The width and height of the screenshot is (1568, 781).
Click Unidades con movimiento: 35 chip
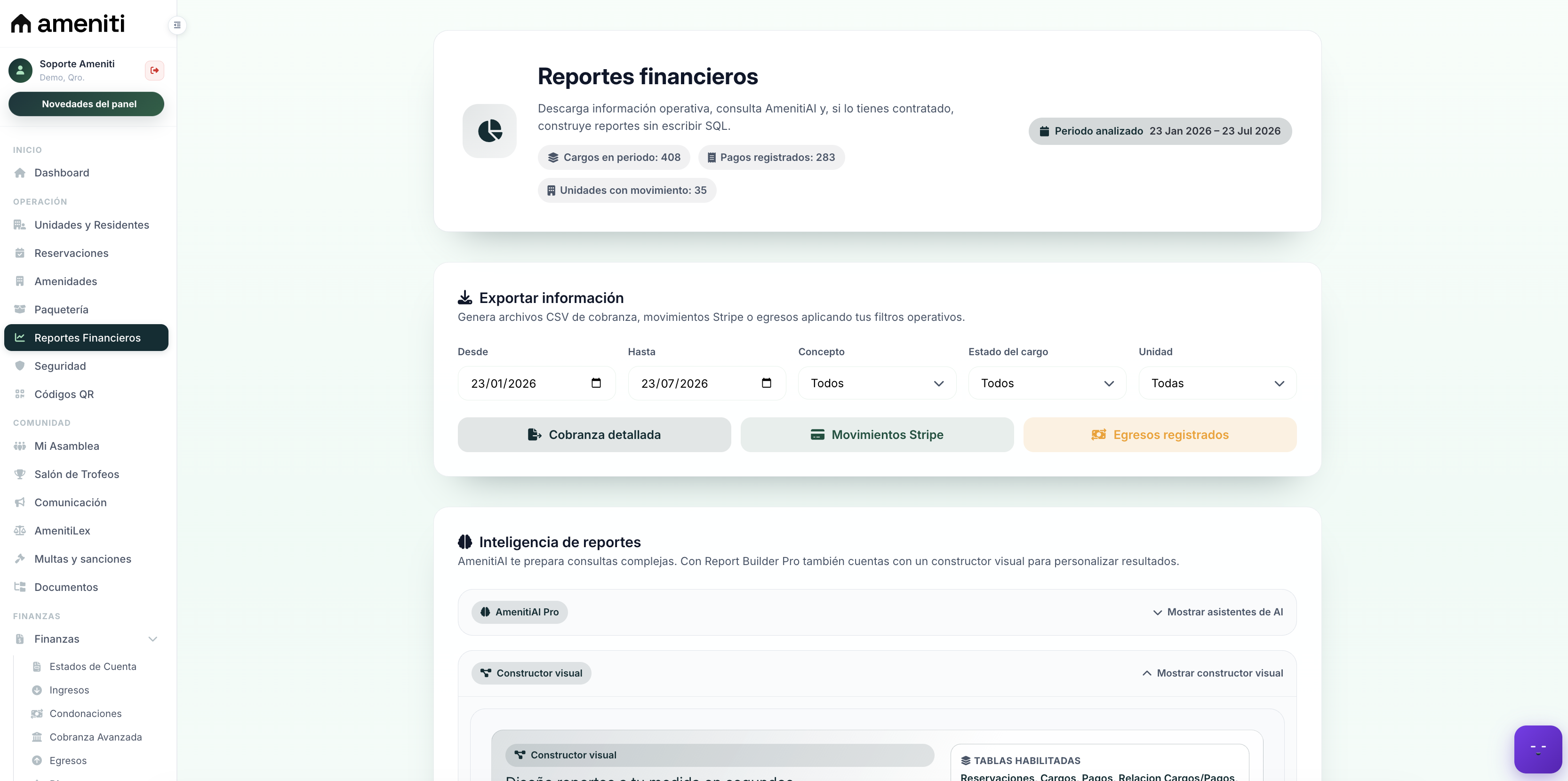coord(627,190)
